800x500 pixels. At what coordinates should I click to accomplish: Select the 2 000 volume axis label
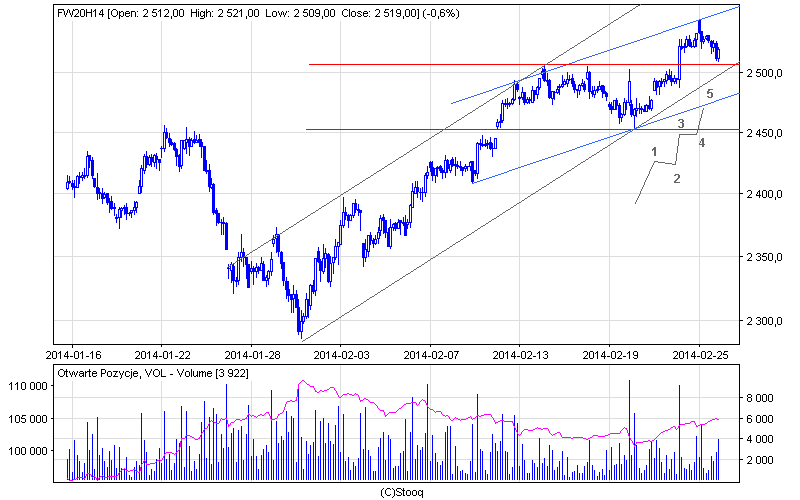coord(760,460)
